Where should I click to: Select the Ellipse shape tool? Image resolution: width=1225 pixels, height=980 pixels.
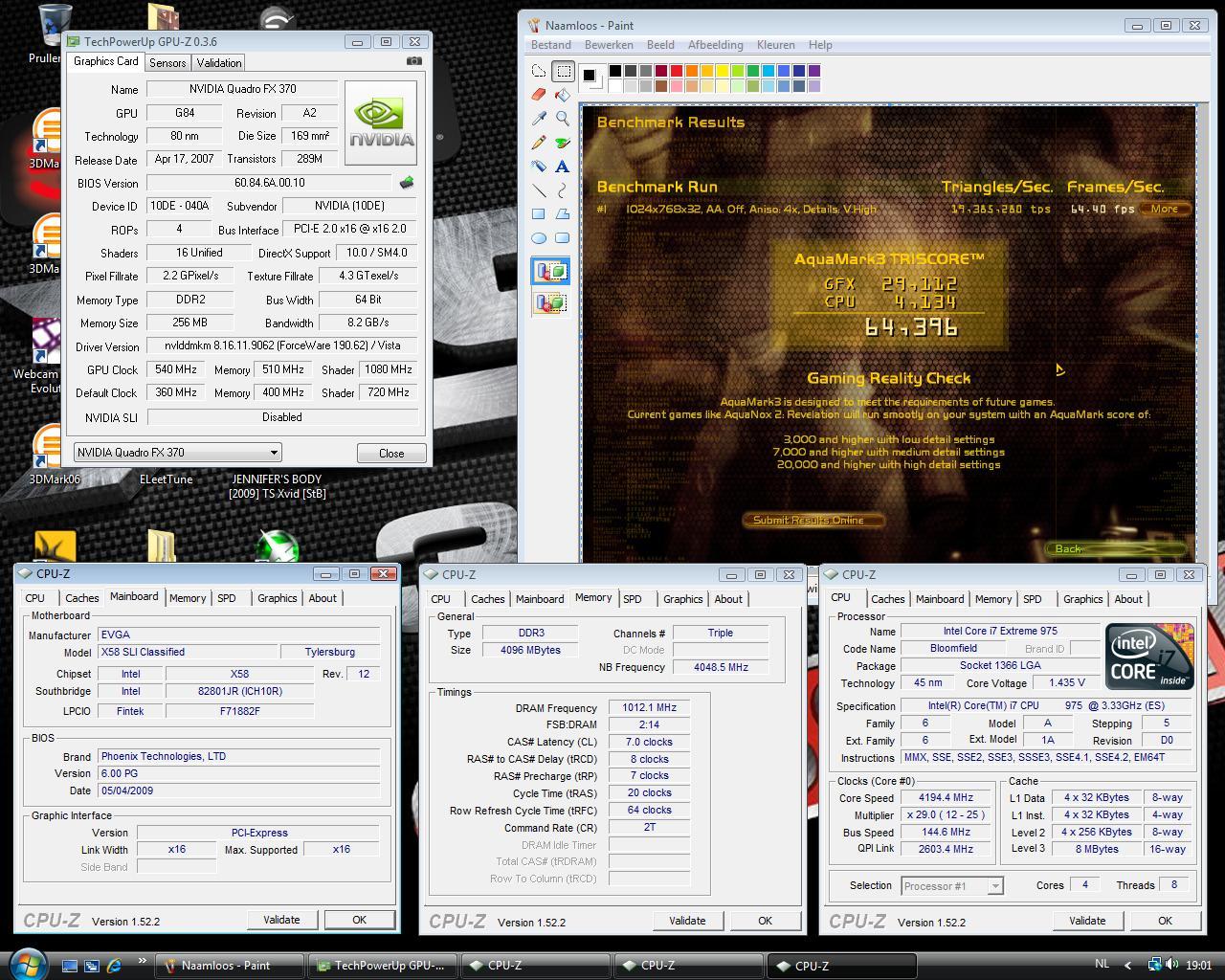[x=539, y=238]
